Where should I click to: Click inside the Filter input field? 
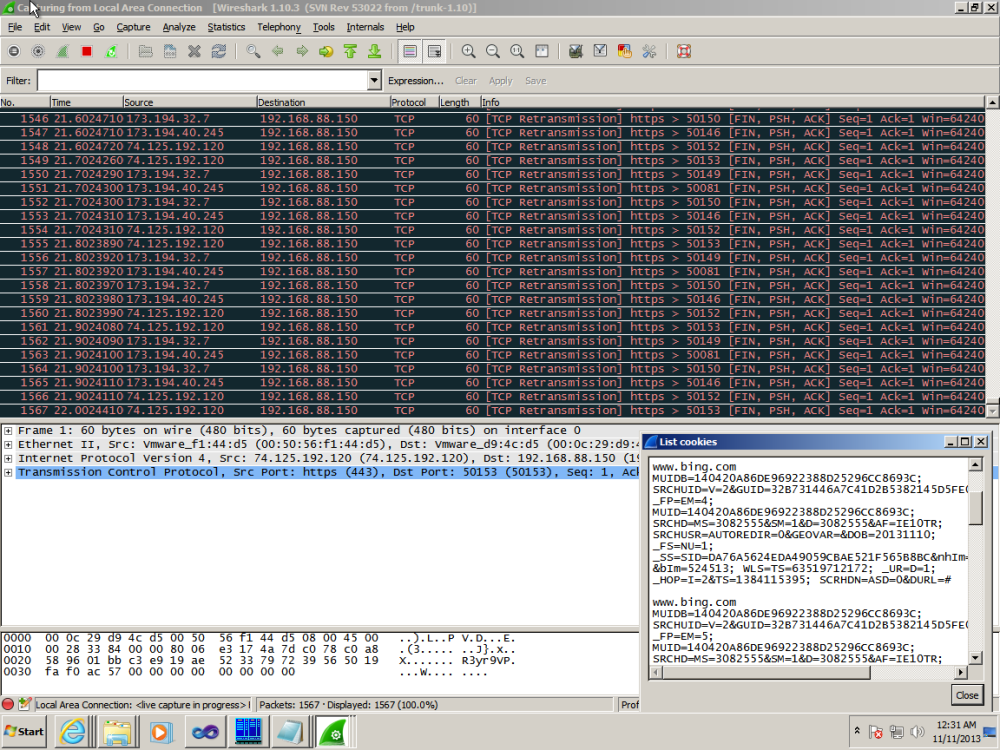click(x=200, y=80)
